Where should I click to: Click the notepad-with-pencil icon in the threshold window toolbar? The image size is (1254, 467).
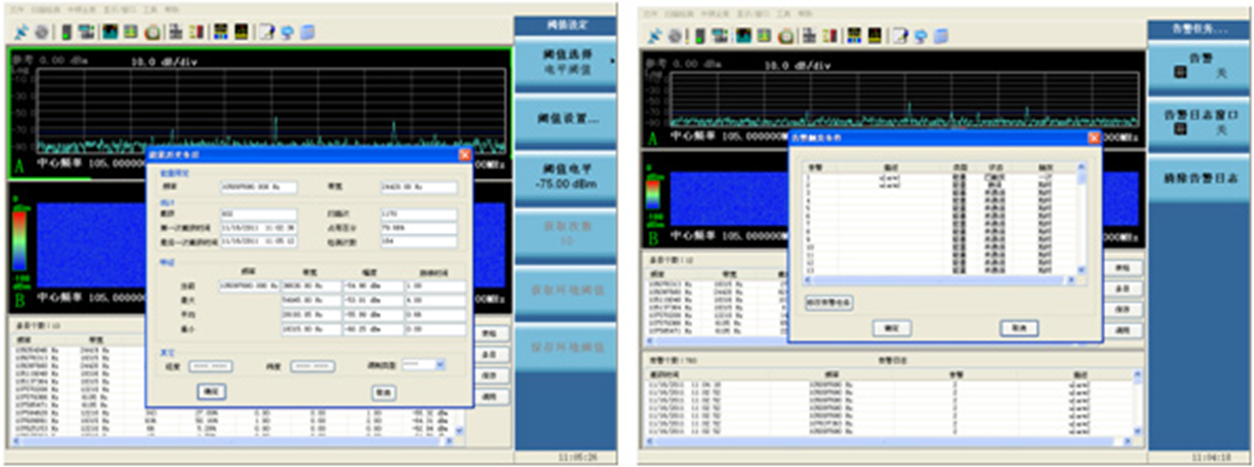pos(267,32)
